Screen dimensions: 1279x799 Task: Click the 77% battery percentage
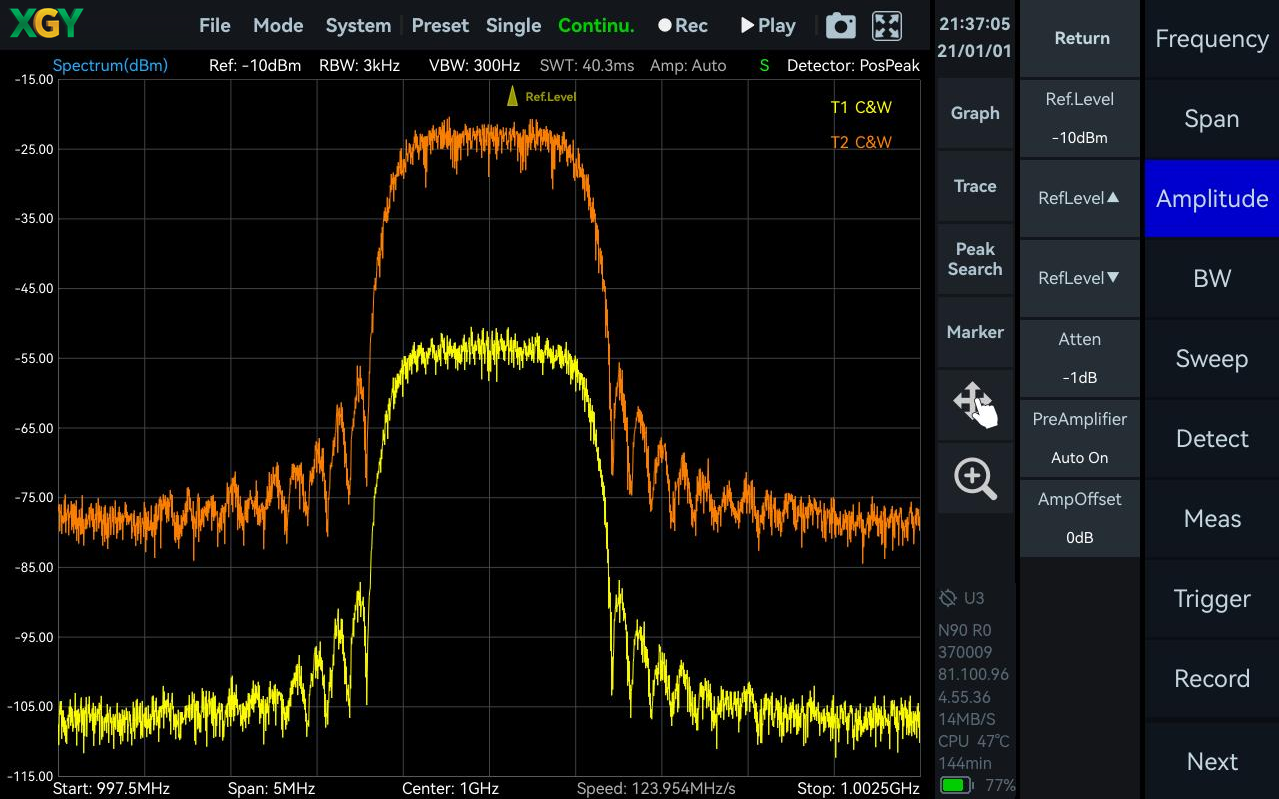pos(1000,785)
